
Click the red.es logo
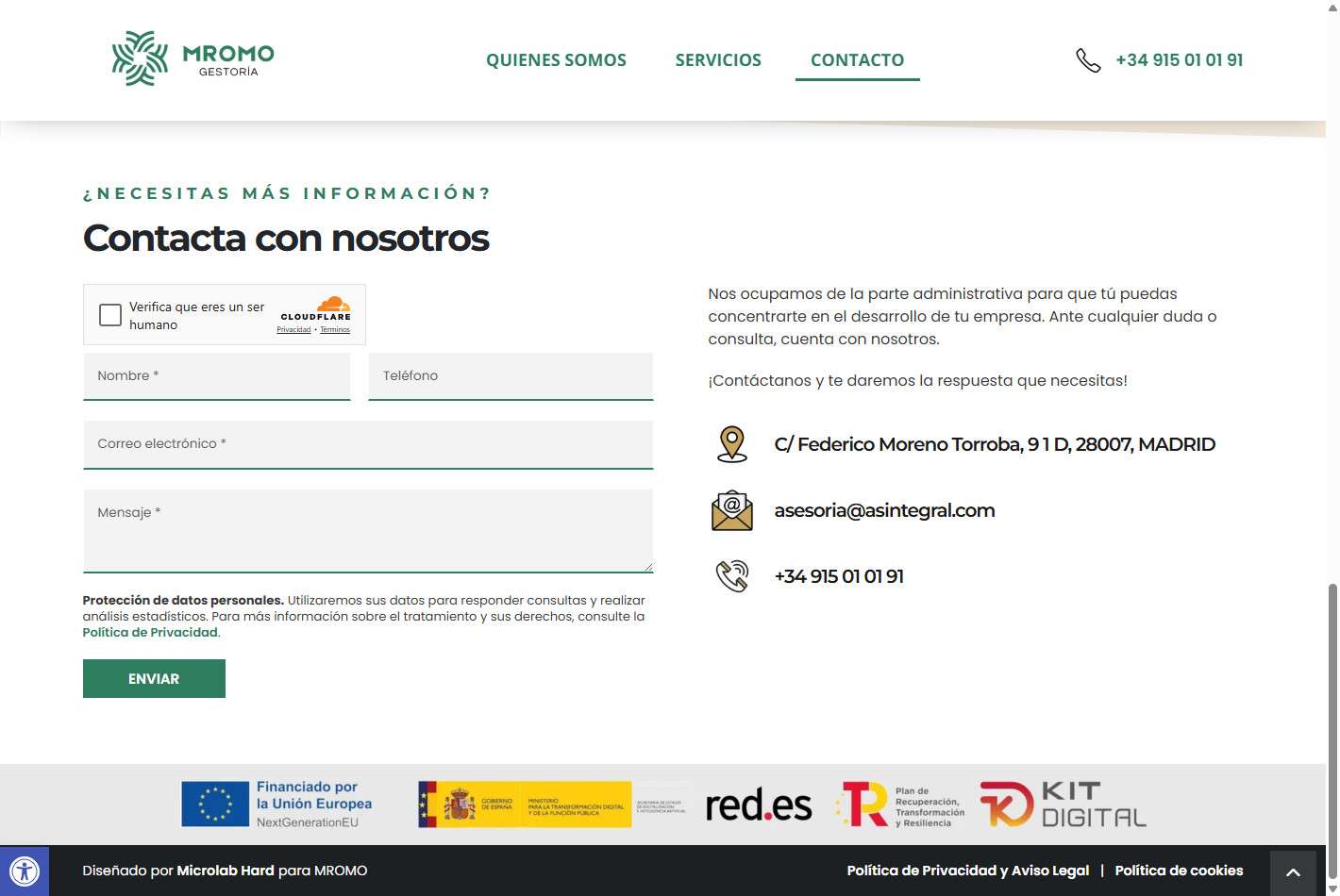758,805
